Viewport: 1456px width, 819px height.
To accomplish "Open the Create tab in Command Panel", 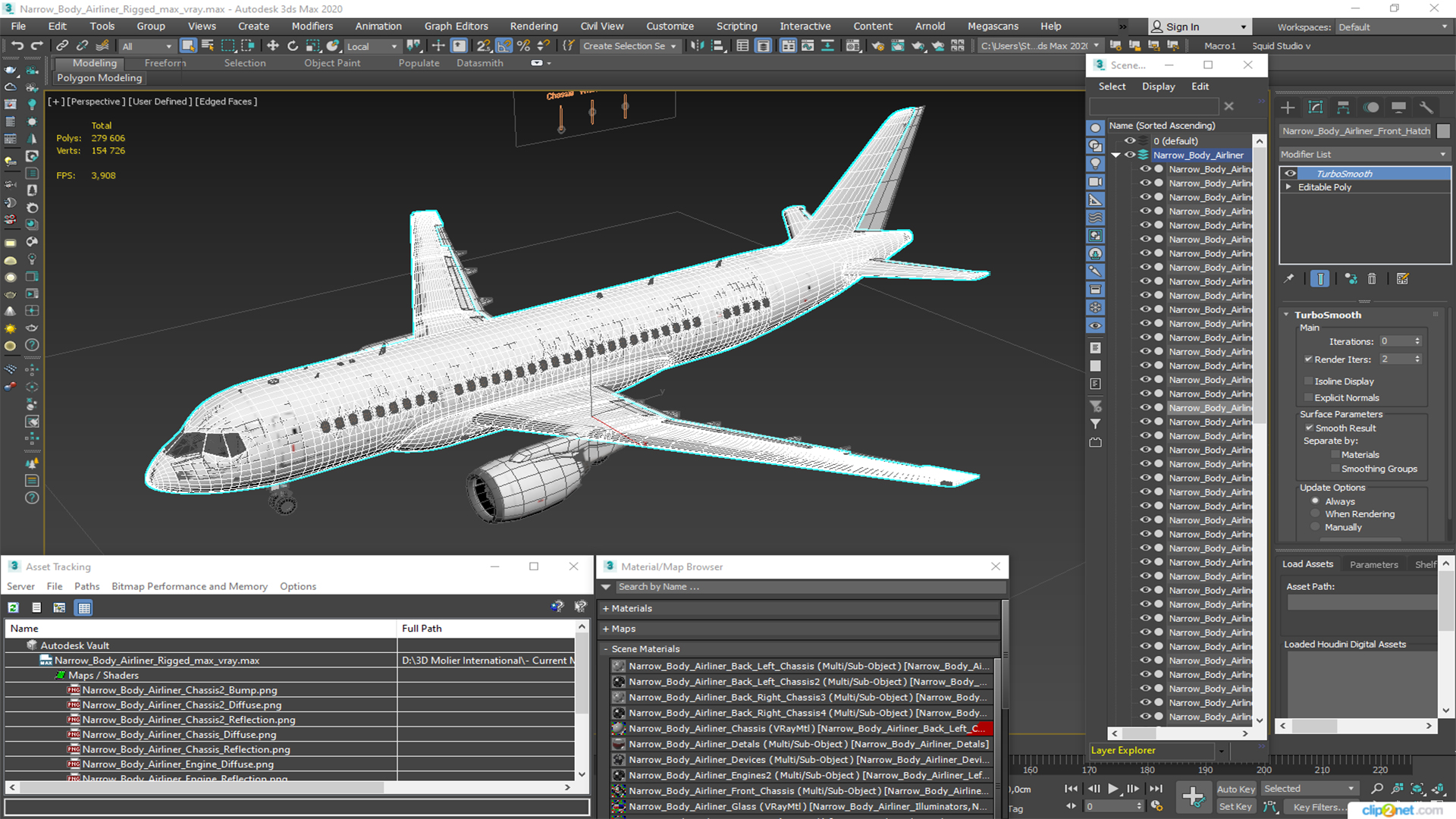I will pos(1288,107).
